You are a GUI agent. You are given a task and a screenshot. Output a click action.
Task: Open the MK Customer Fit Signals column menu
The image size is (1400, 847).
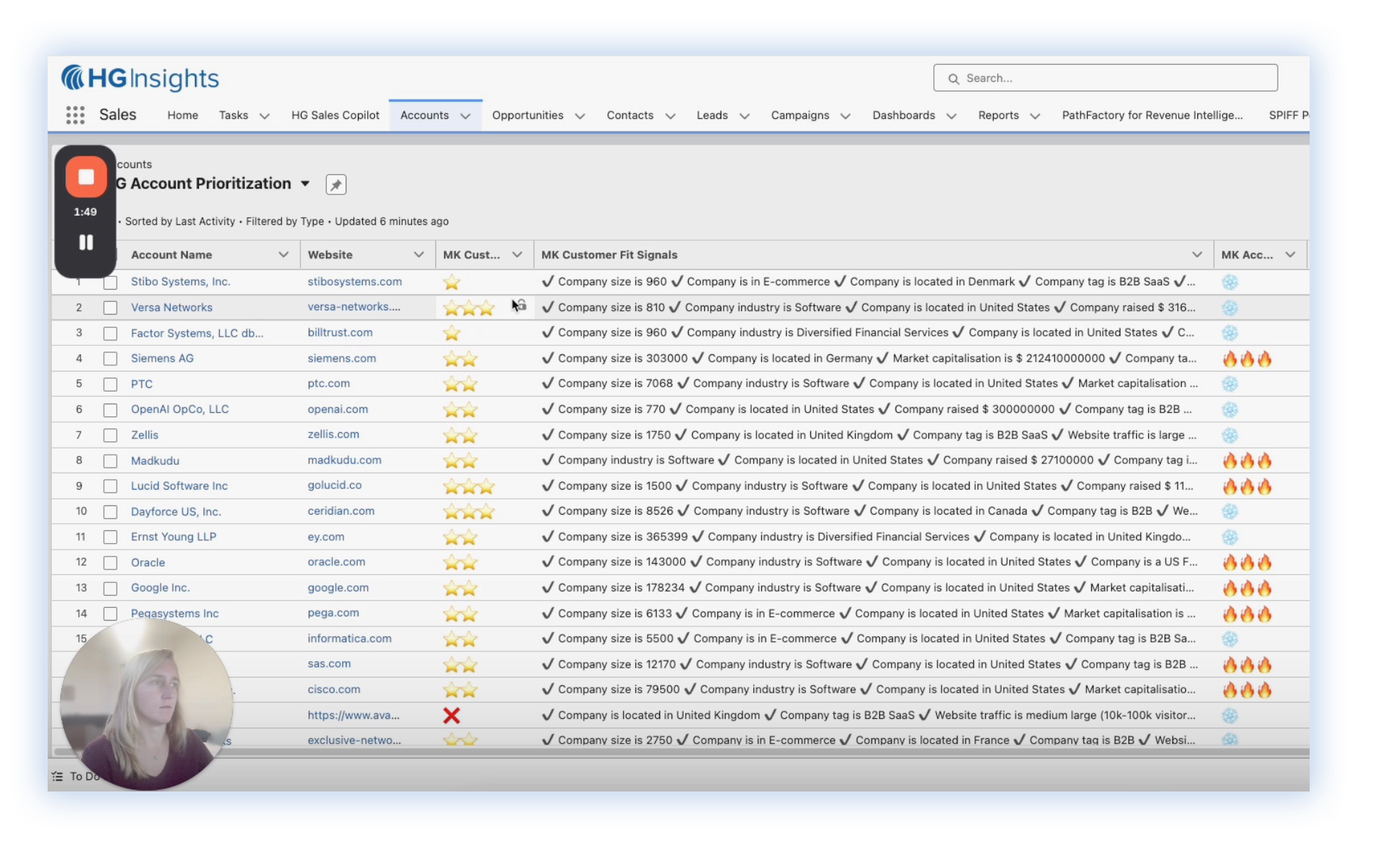pyautogui.click(x=1197, y=255)
